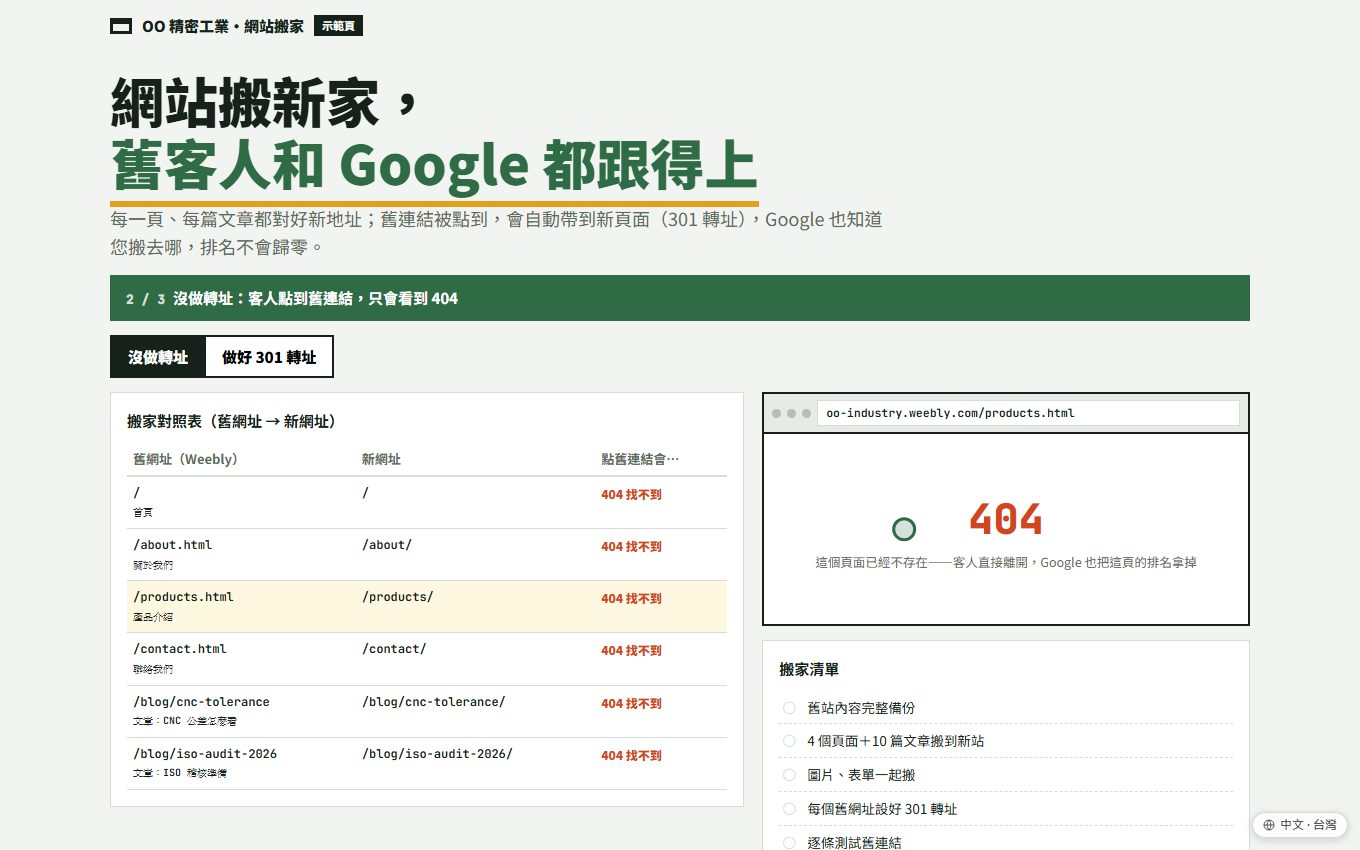Image resolution: width=1360 pixels, height=850 pixels.
Task: Check 圖片、表單一起搬 item
Action: point(789,775)
